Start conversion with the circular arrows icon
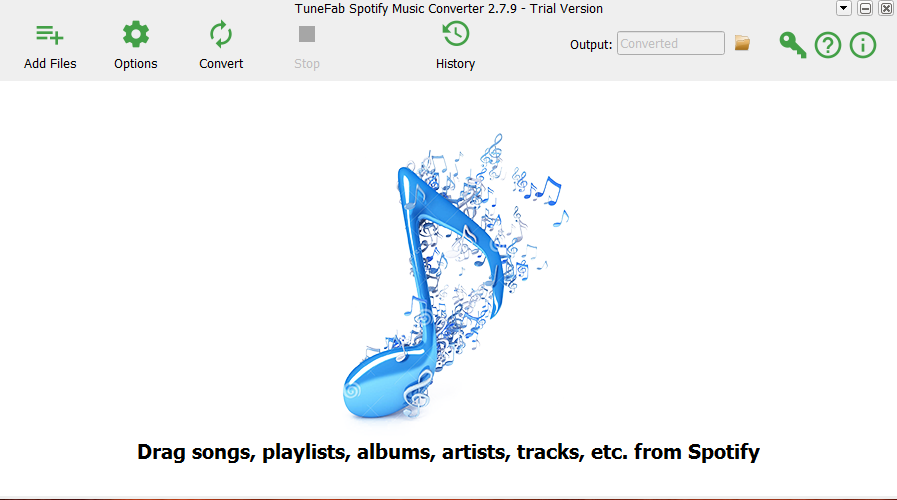 (x=221, y=34)
